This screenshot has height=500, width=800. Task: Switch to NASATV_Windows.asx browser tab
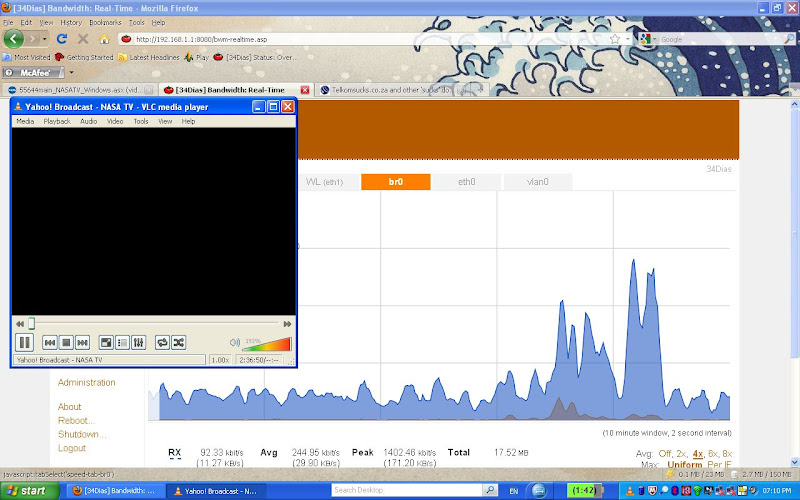[80, 90]
